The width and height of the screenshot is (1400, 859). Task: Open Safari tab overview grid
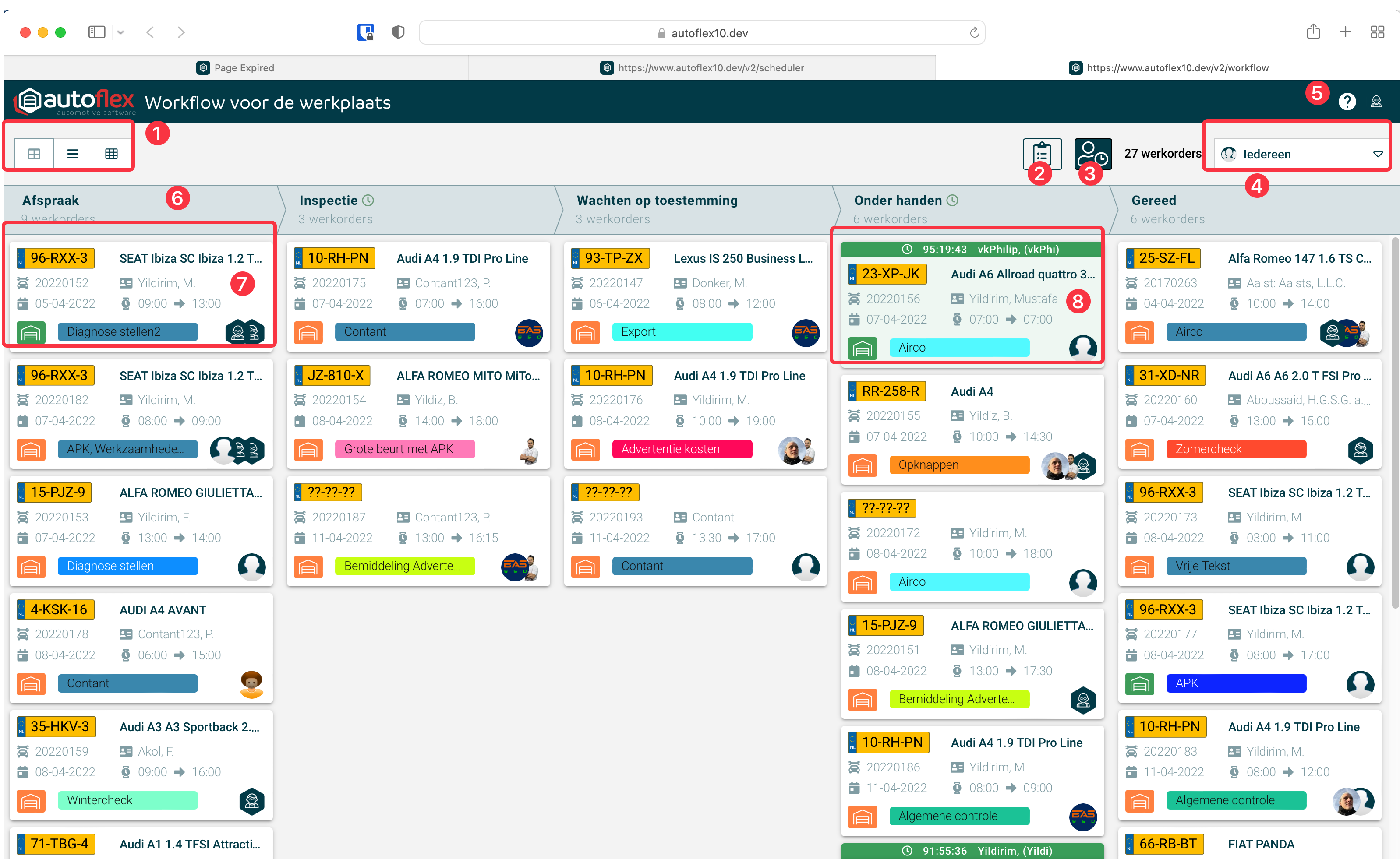coord(1377,32)
